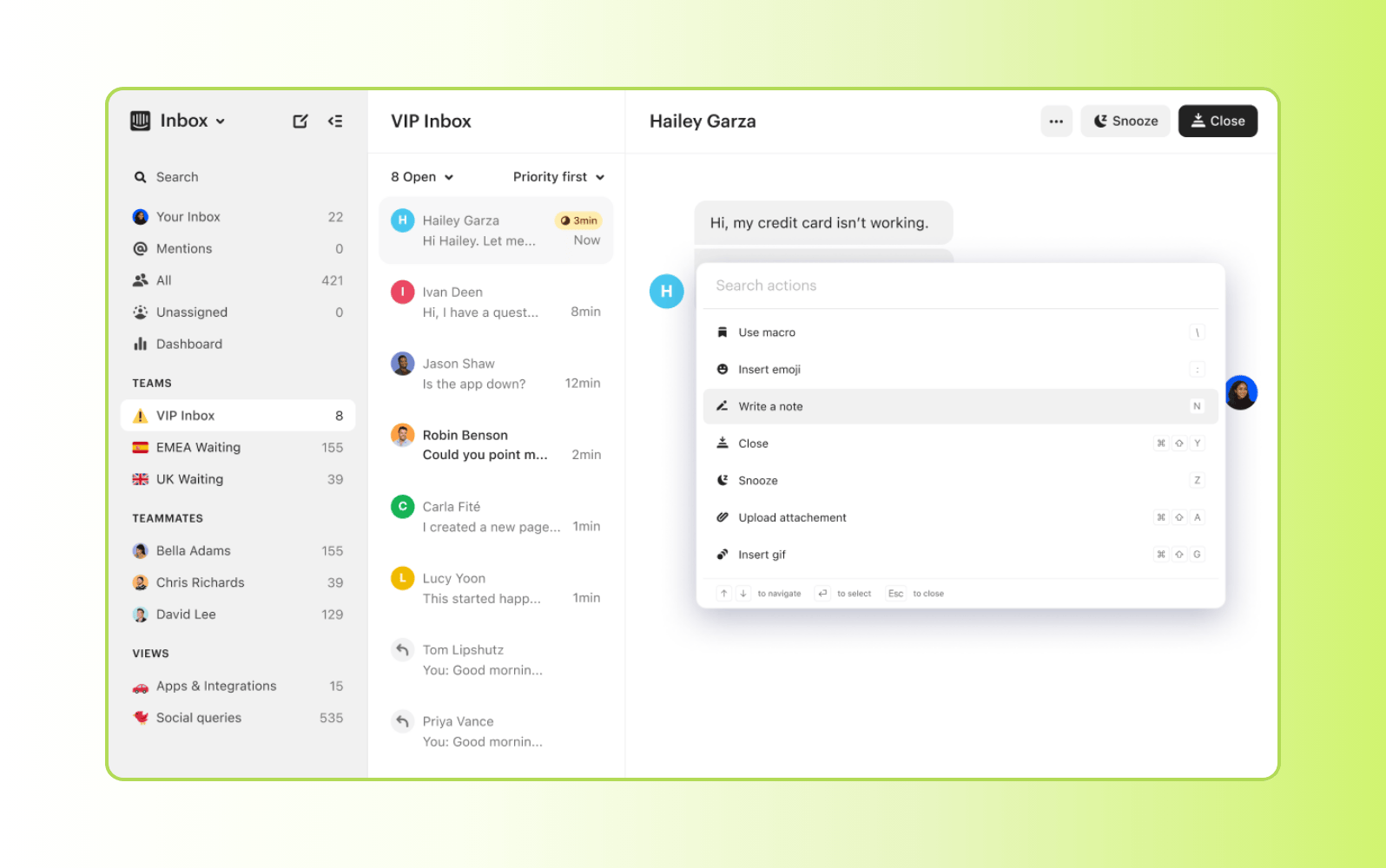The height and width of the screenshot is (868, 1386).
Task: Click the UK flag icon for UK Waiting
Action: click(141, 479)
